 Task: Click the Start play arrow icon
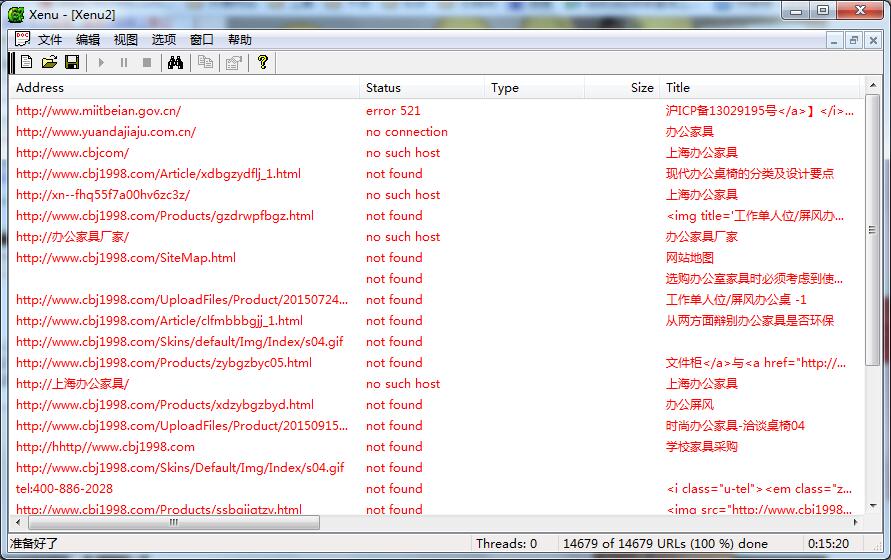pos(101,63)
